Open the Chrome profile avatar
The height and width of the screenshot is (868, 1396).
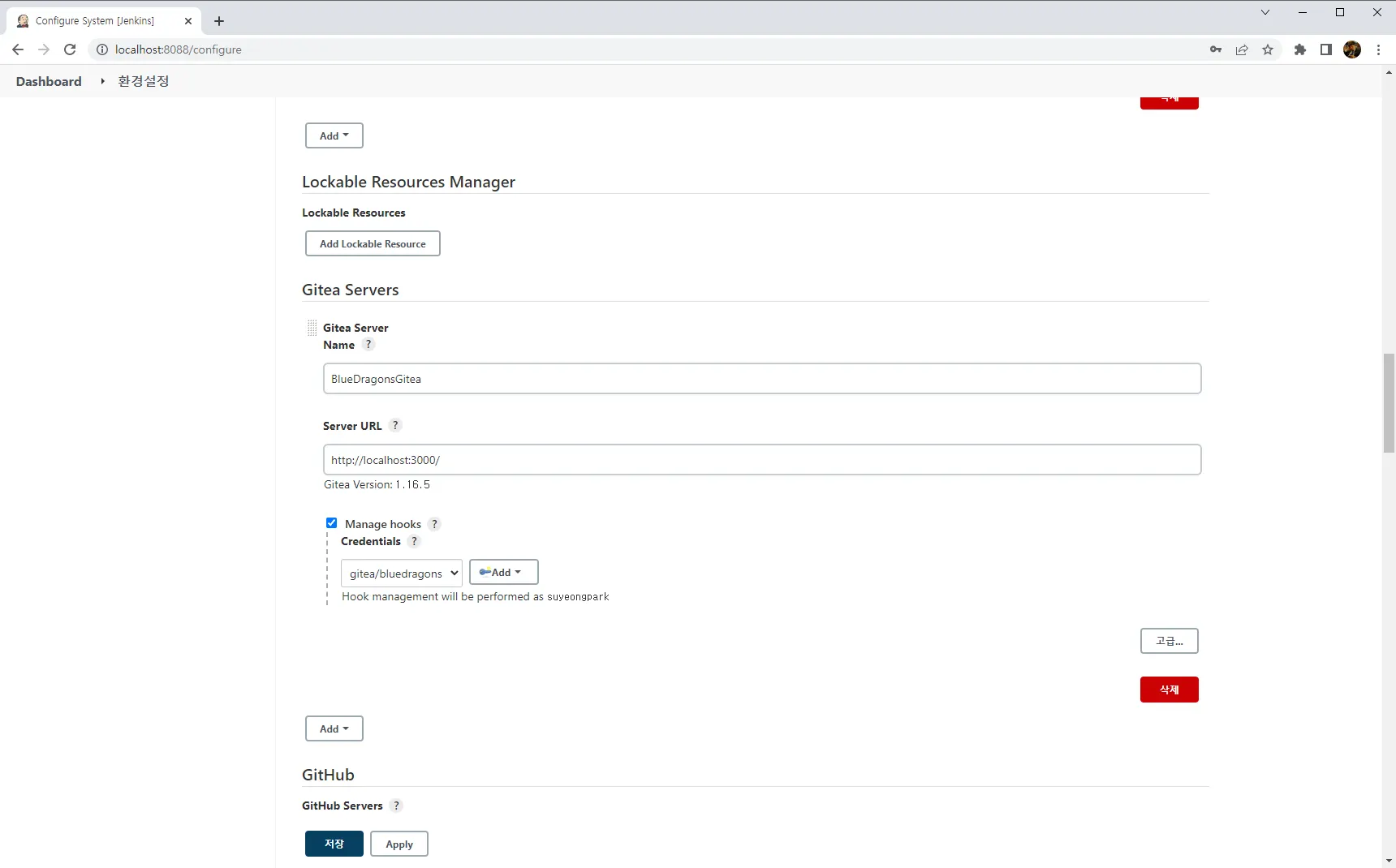tap(1352, 49)
